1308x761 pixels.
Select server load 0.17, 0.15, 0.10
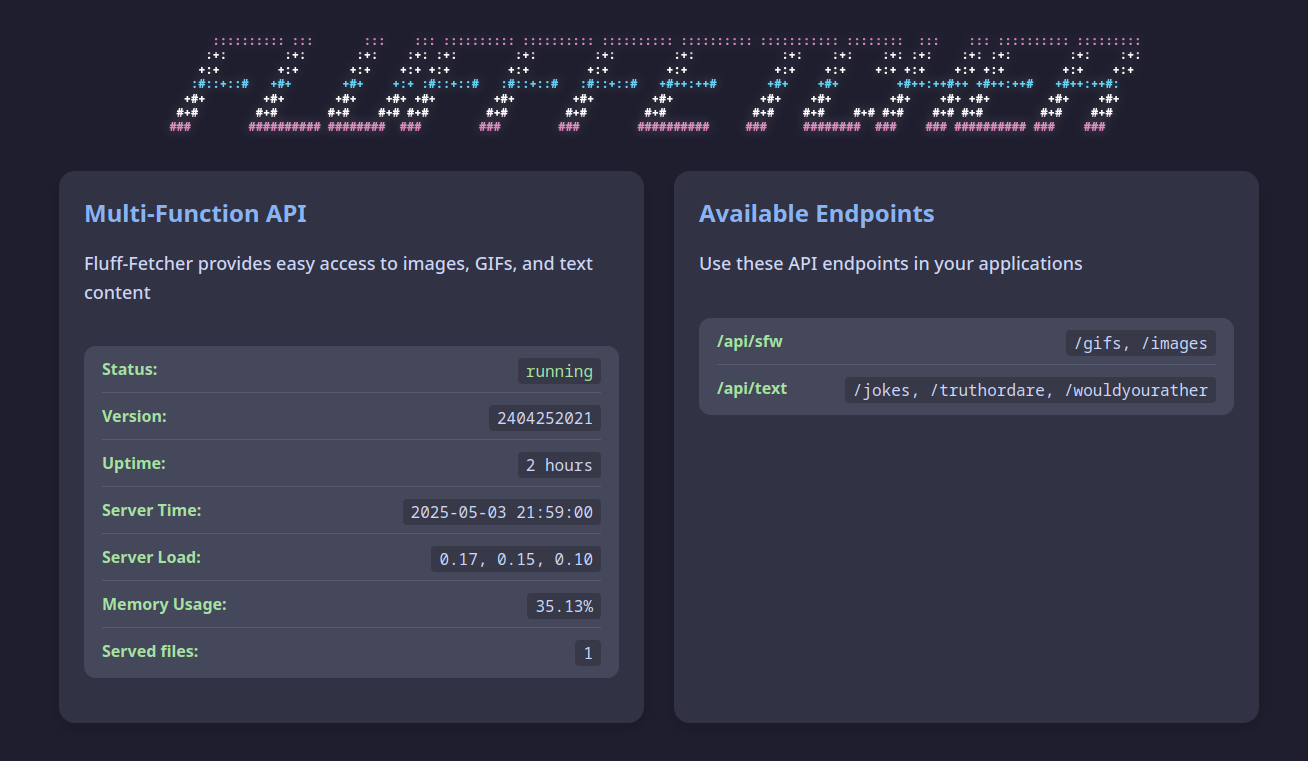[x=516, y=559]
